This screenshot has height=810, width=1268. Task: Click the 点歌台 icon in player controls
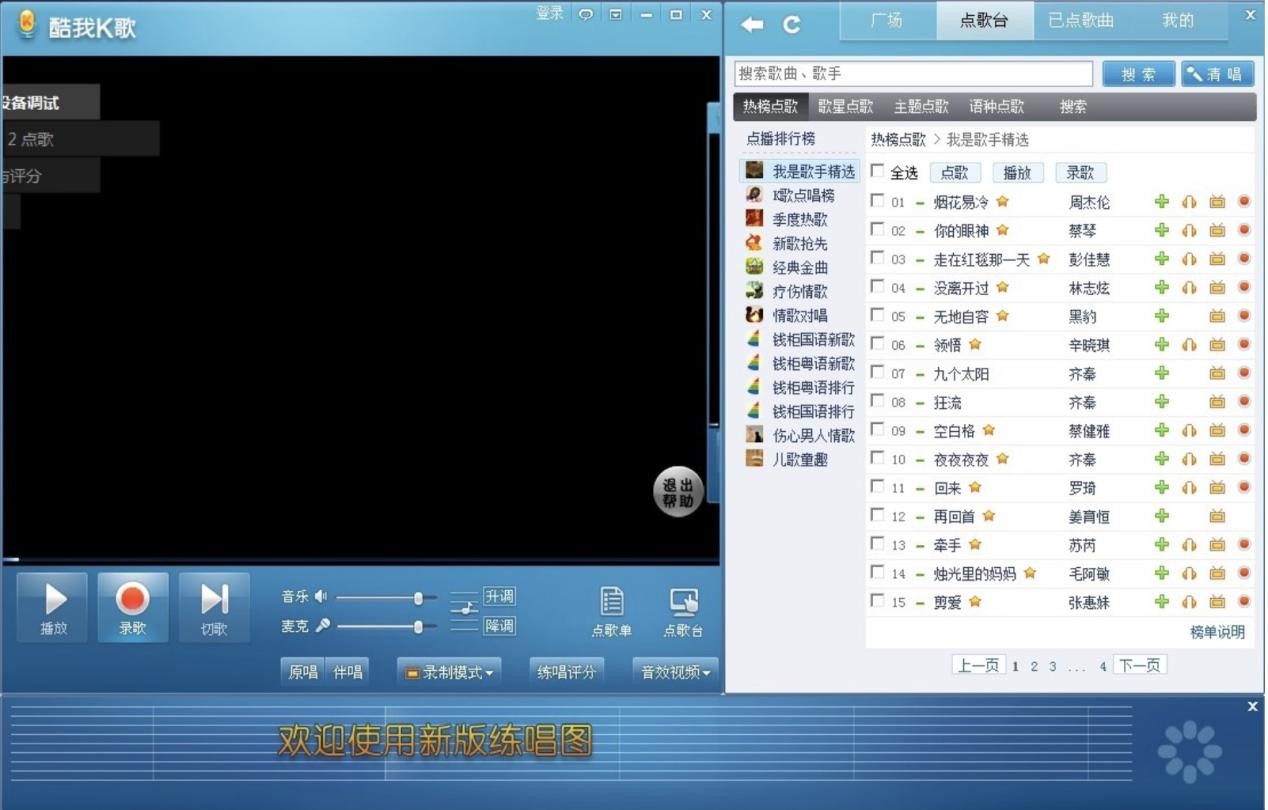click(x=684, y=611)
